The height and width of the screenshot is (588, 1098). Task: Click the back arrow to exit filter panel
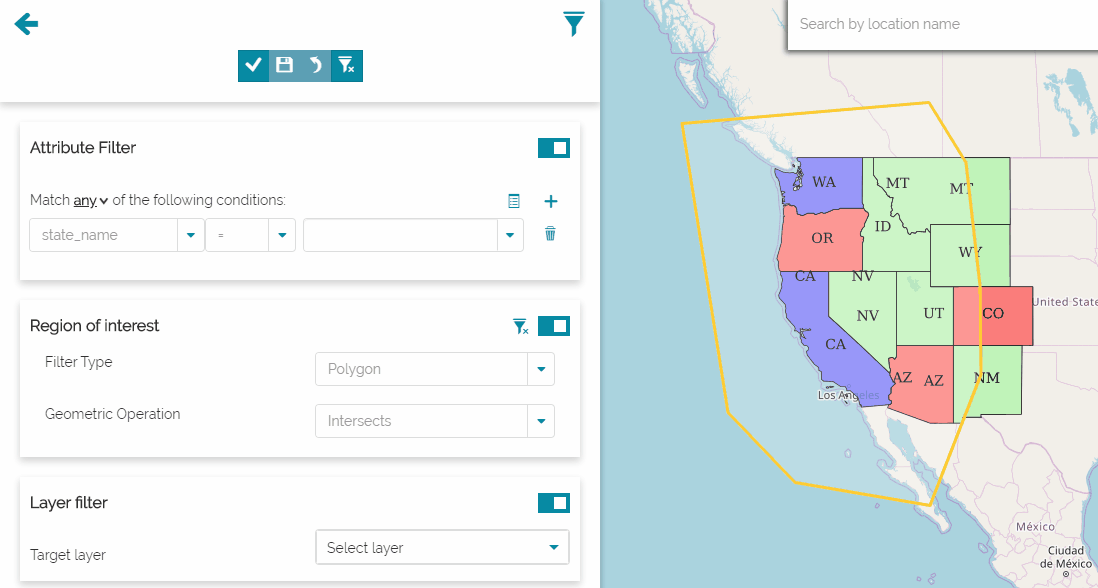tap(26, 23)
